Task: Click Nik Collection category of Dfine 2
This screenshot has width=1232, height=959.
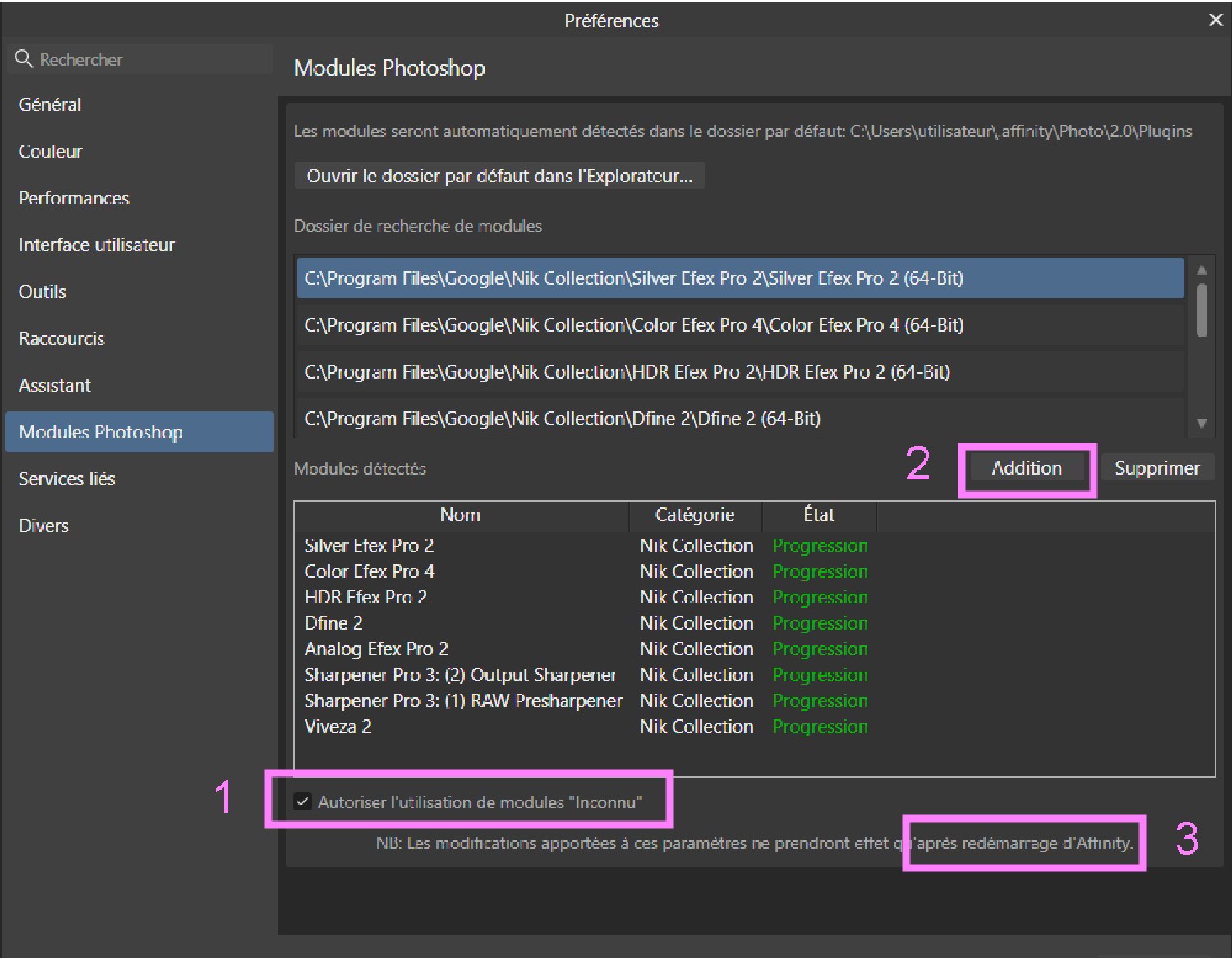Action: pyautogui.click(x=696, y=623)
